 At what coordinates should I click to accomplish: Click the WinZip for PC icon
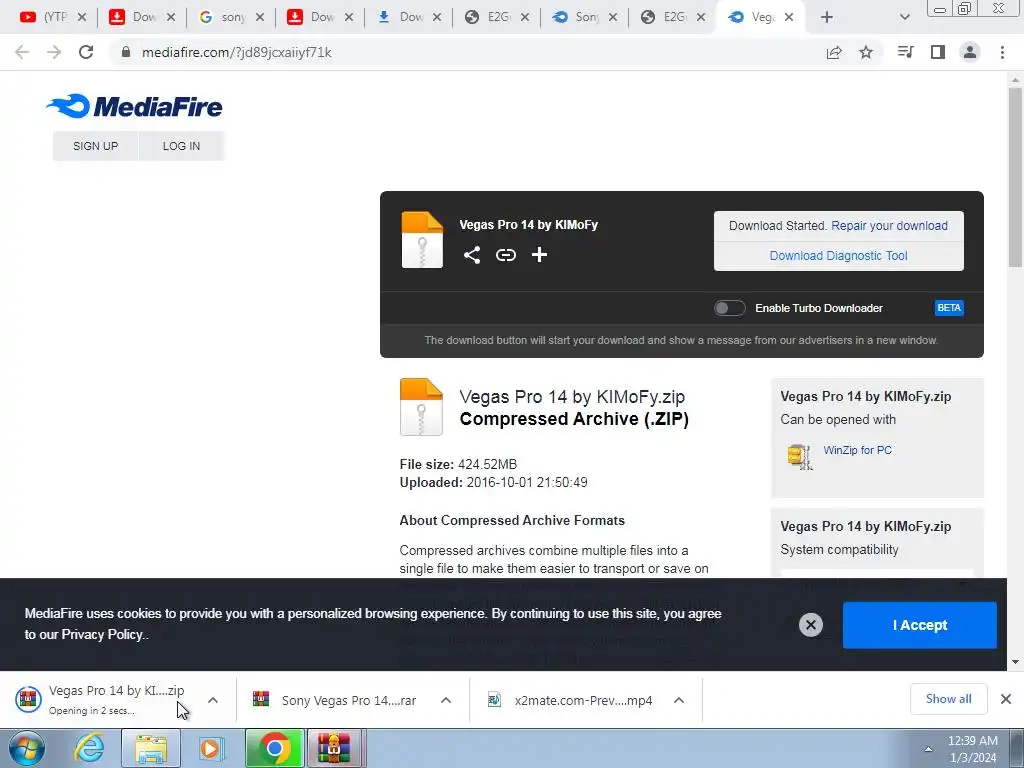click(x=799, y=456)
